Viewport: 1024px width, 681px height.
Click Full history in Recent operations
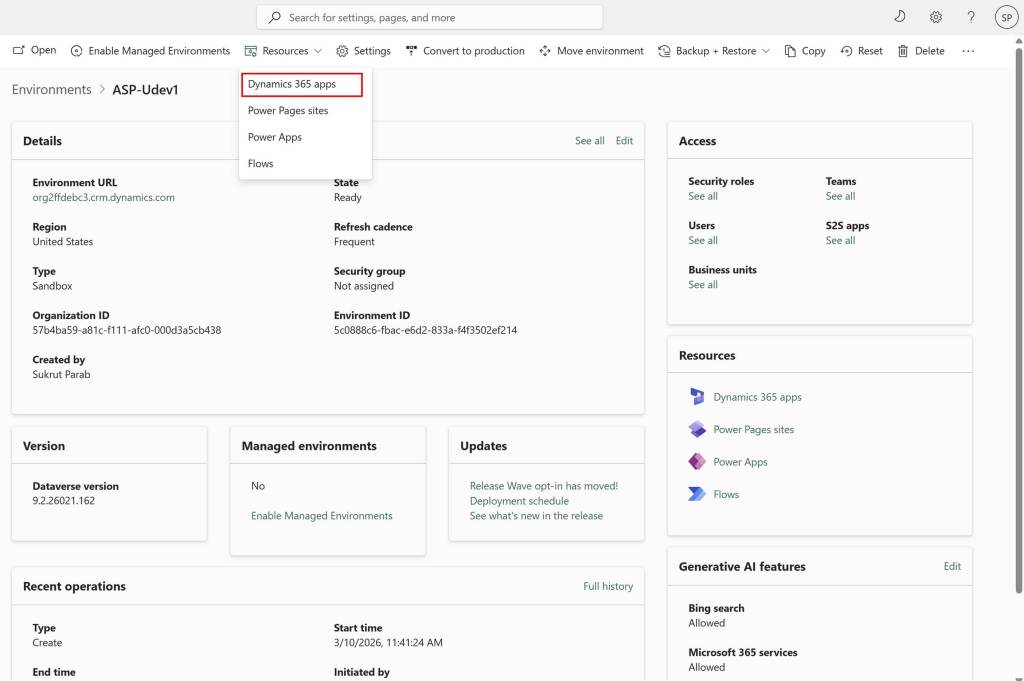(x=608, y=586)
